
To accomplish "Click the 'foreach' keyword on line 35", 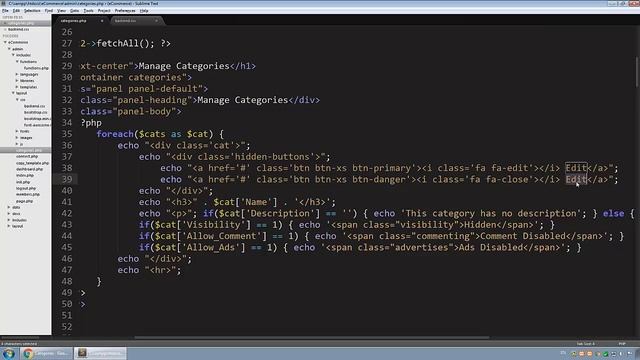I will (x=115, y=134).
